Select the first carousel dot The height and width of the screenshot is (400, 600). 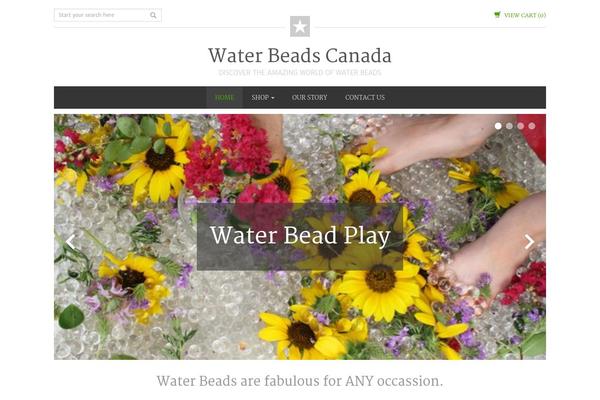[498, 126]
